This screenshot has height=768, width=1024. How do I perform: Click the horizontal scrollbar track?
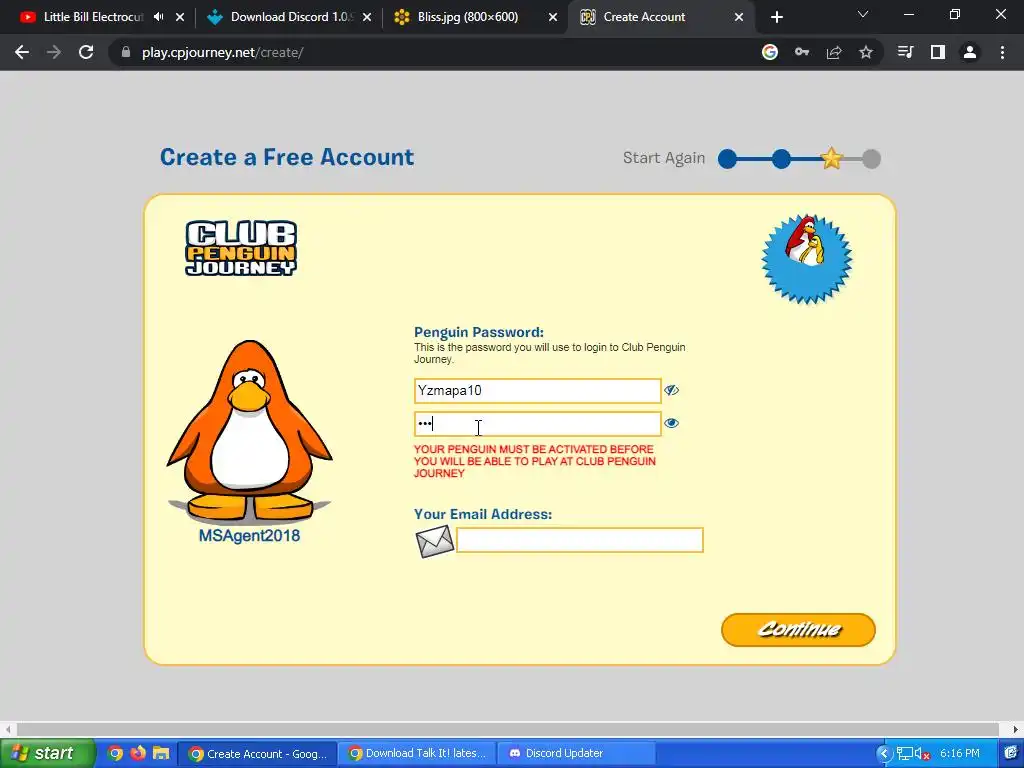pos(508,729)
